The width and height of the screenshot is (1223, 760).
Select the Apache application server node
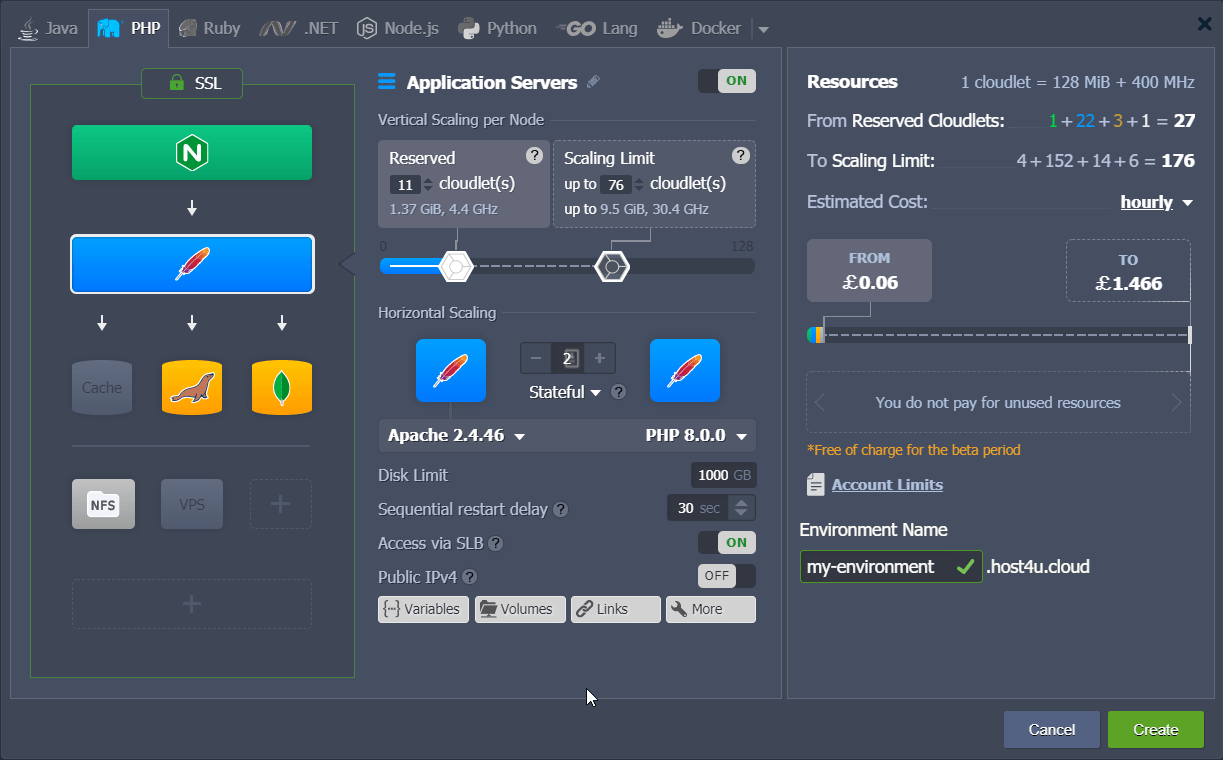(191, 264)
